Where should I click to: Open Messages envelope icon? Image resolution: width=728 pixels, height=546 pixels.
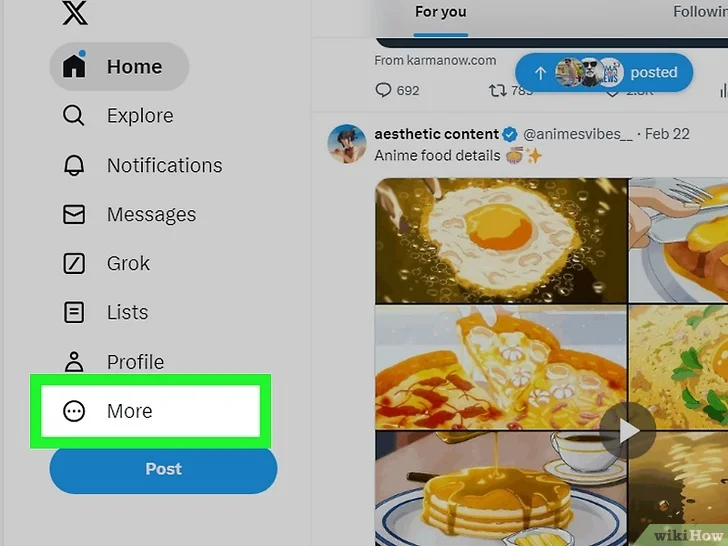click(74, 214)
